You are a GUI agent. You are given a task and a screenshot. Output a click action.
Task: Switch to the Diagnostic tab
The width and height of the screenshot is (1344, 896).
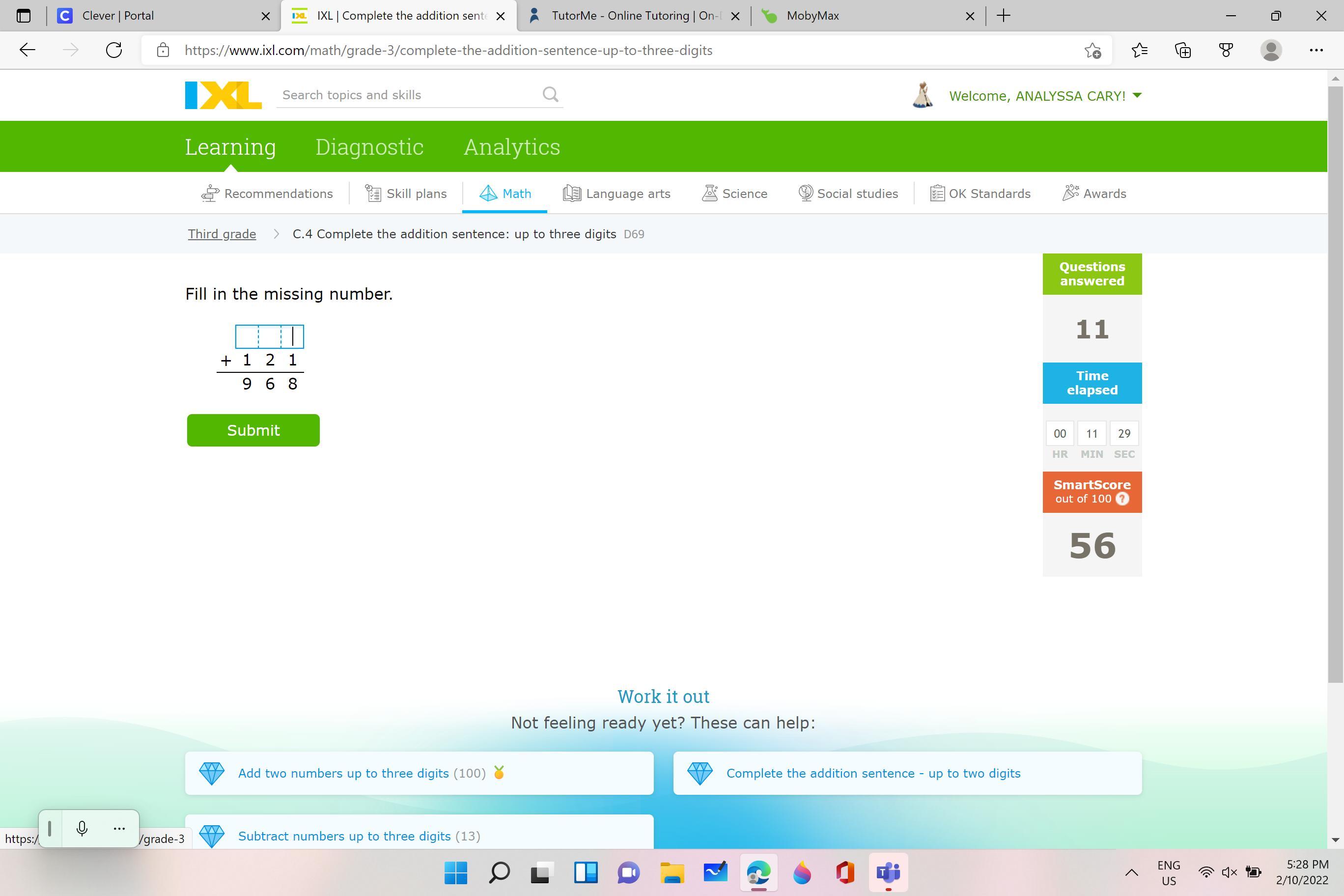coord(369,147)
